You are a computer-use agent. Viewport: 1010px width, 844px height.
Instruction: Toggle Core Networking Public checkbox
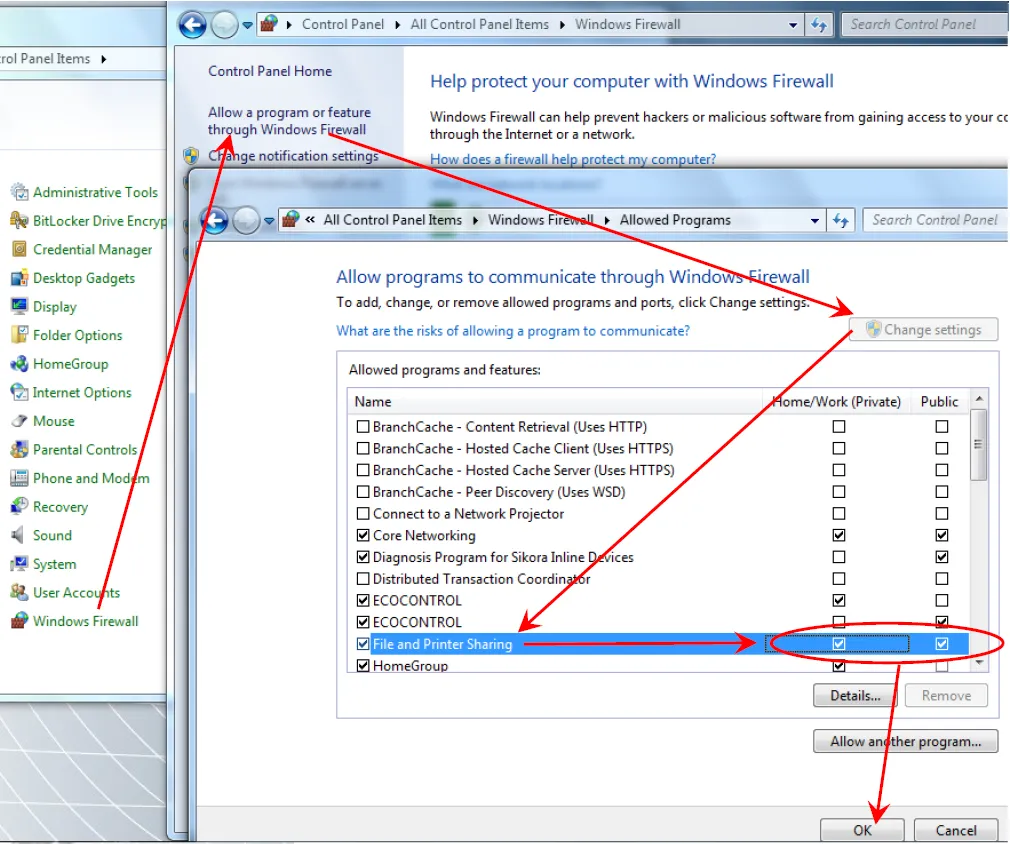tap(942, 535)
